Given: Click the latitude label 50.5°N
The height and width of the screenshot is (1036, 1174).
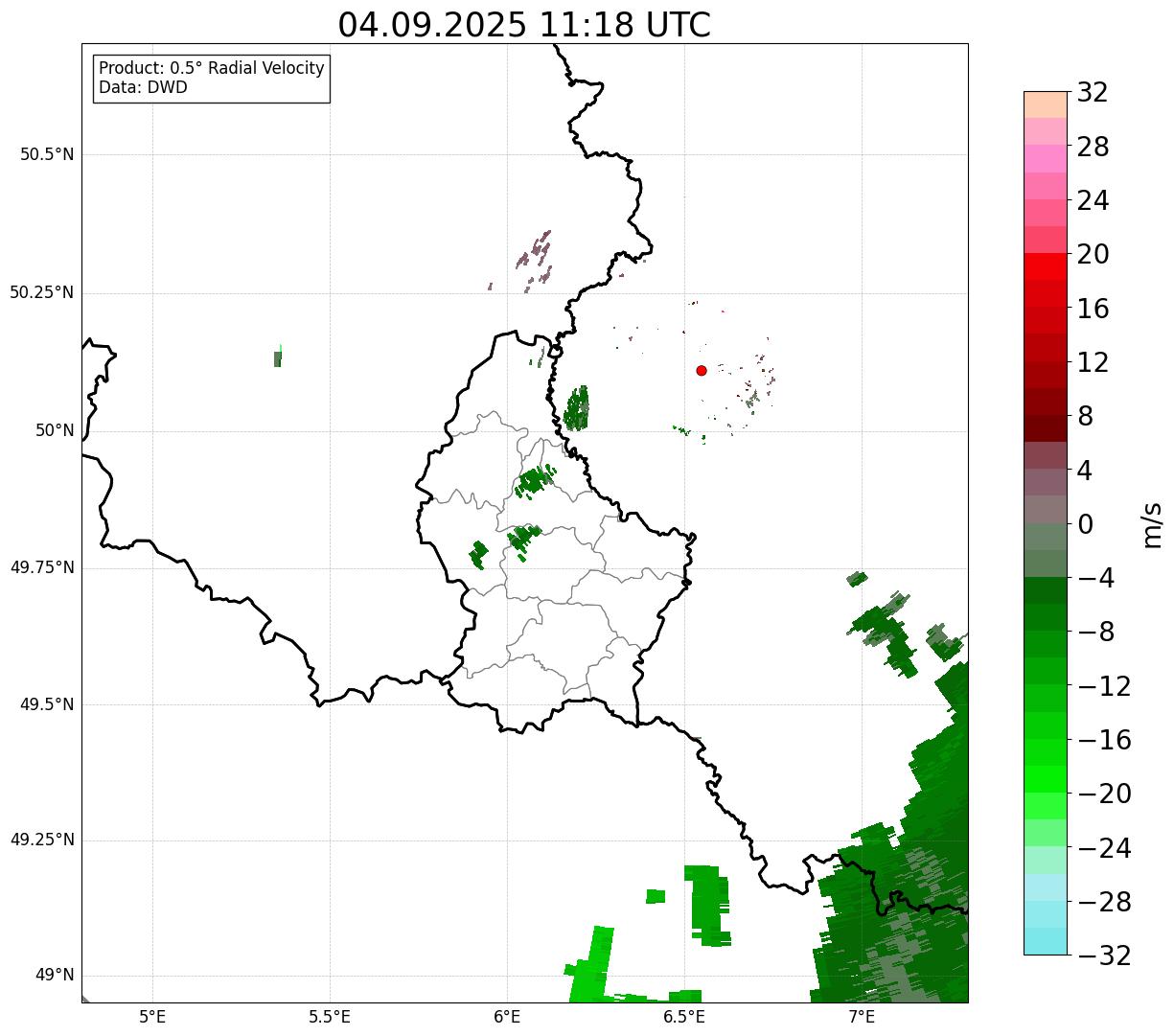Looking at the screenshot, I should (x=47, y=154).
